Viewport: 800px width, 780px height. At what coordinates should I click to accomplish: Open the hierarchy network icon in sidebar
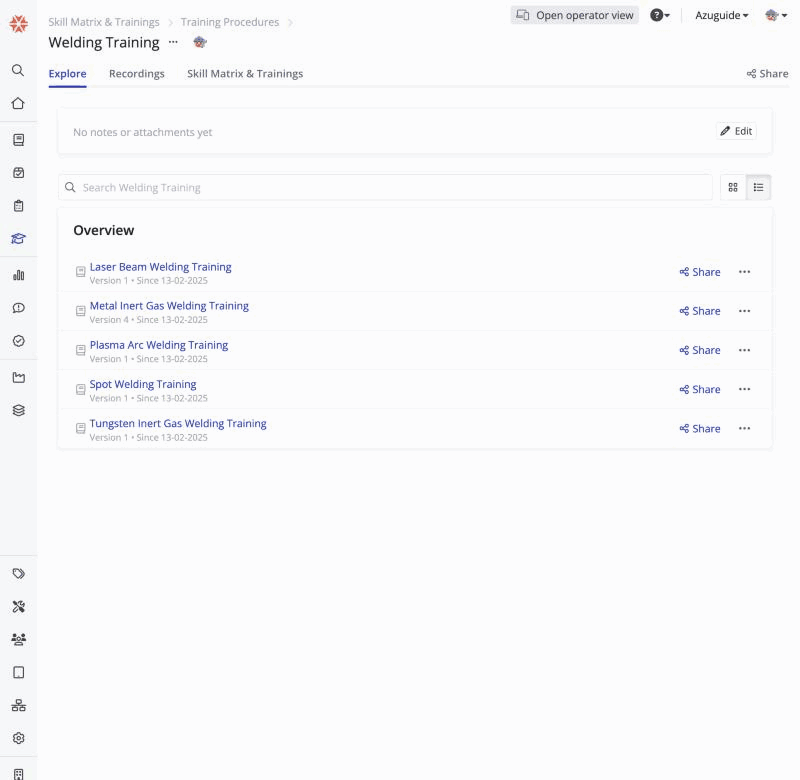(x=18, y=705)
